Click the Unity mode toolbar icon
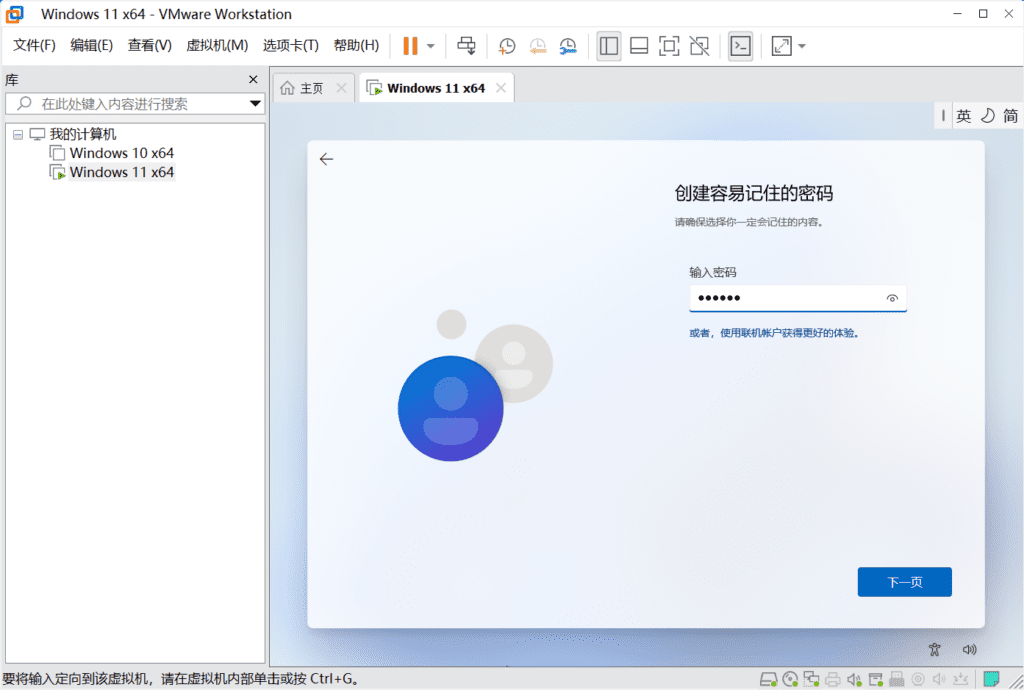This screenshot has width=1024, height=690. click(x=700, y=46)
